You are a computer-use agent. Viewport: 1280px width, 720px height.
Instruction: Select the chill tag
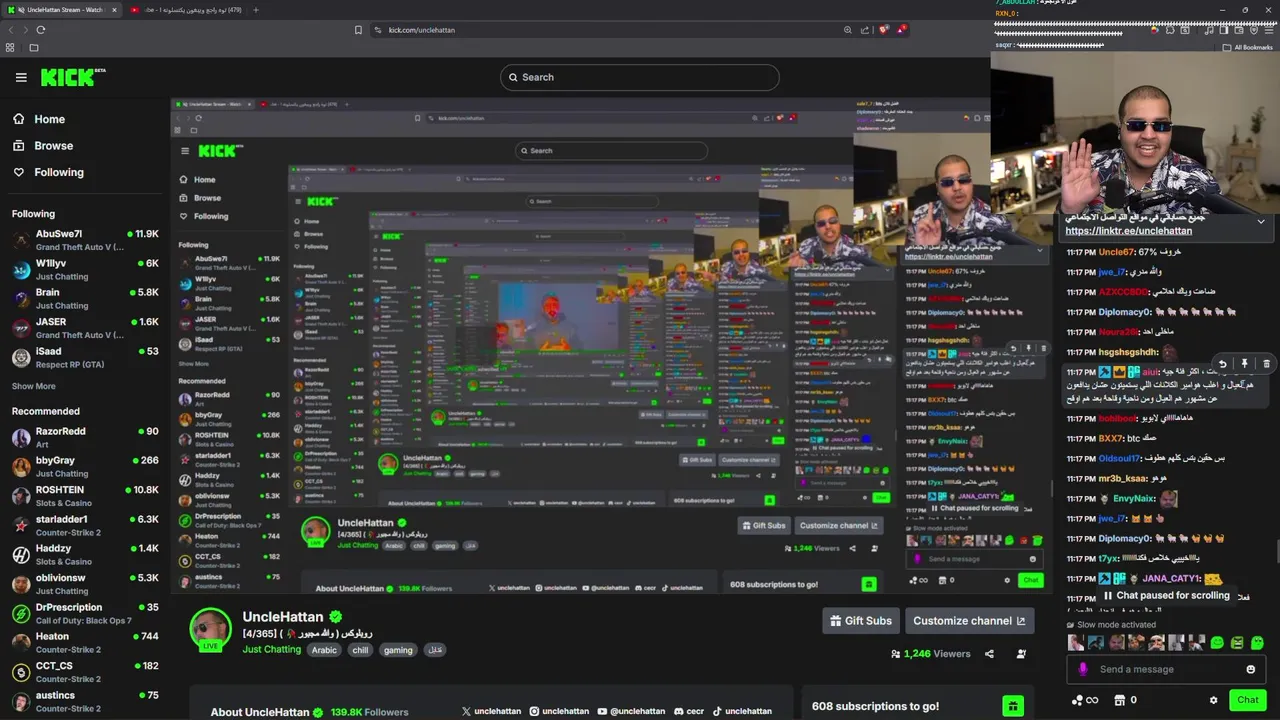pos(360,650)
